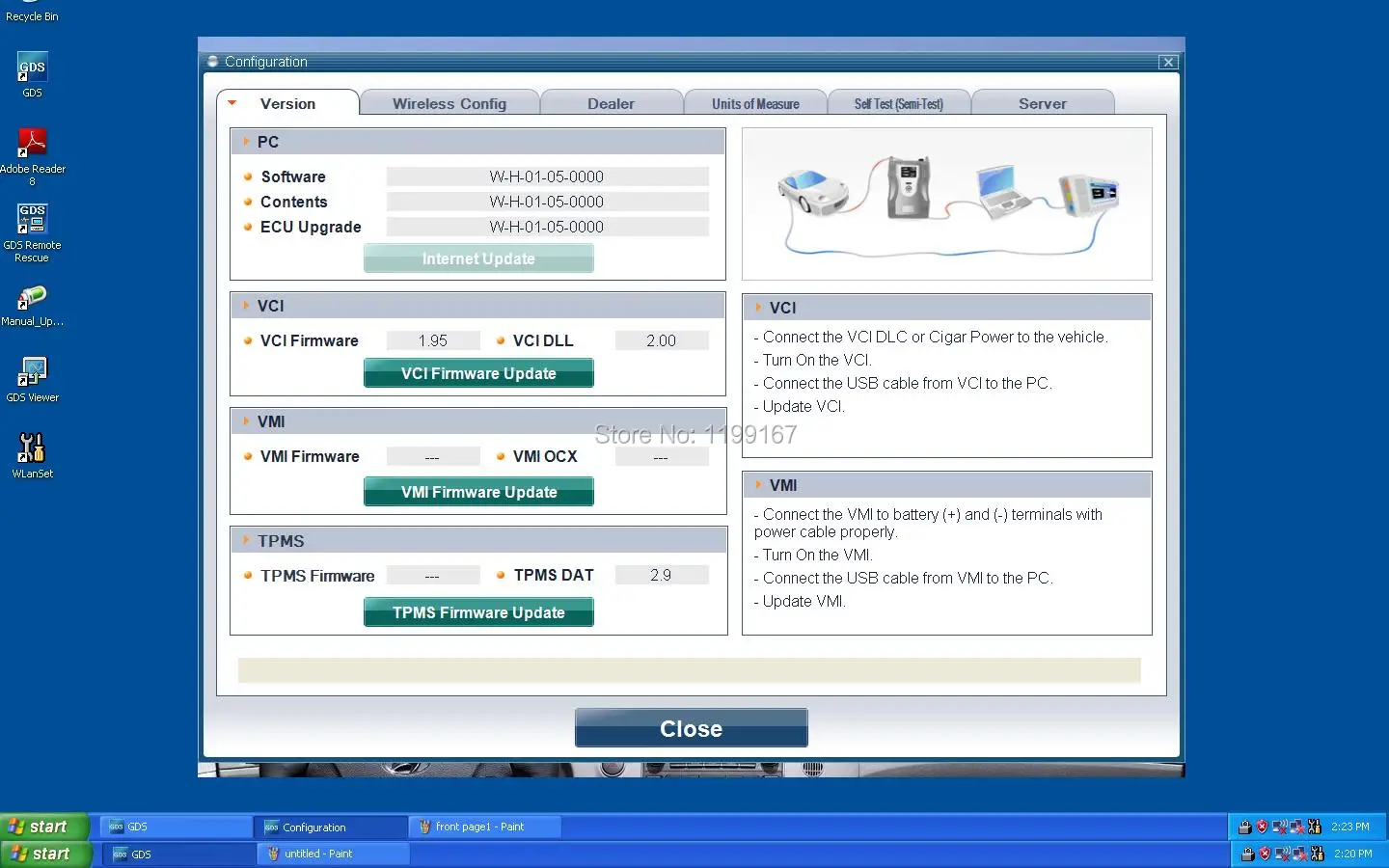Click the right-side VCI instructions header arrow
This screenshot has height=868, width=1389.
pyautogui.click(x=758, y=308)
